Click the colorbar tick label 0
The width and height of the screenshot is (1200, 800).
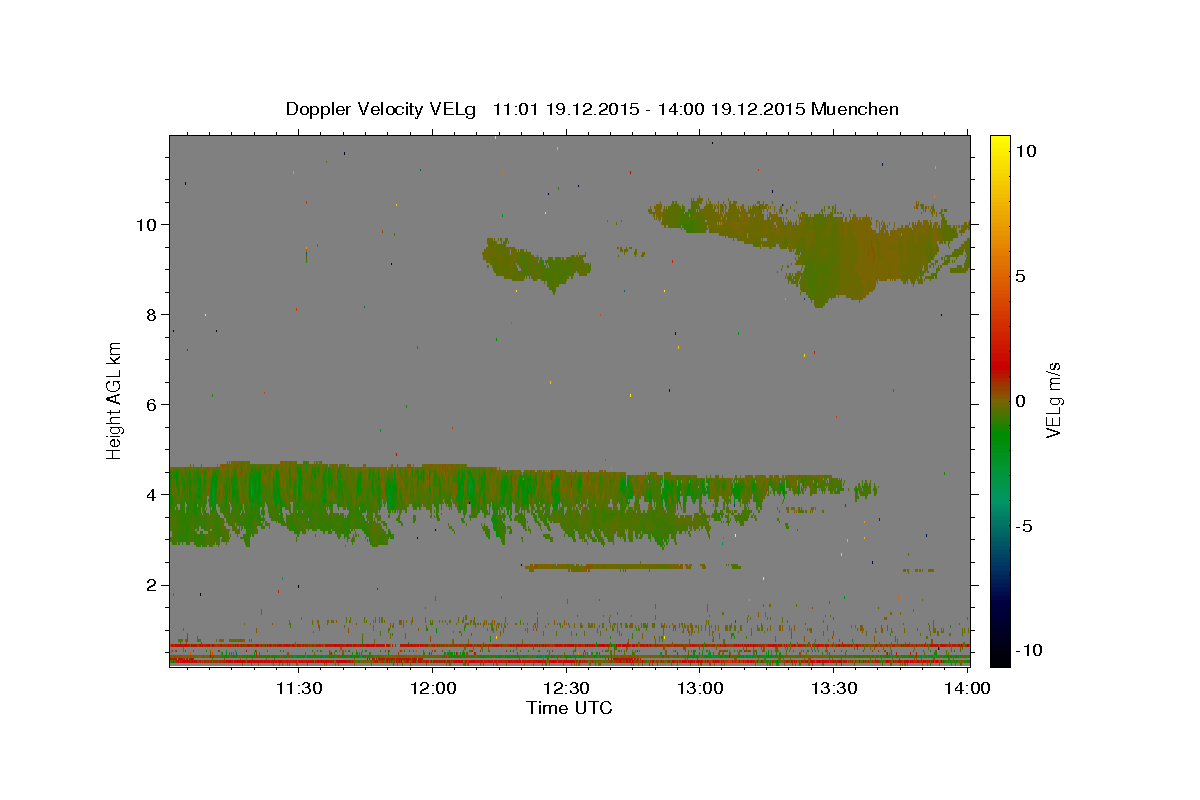point(1020,401)
